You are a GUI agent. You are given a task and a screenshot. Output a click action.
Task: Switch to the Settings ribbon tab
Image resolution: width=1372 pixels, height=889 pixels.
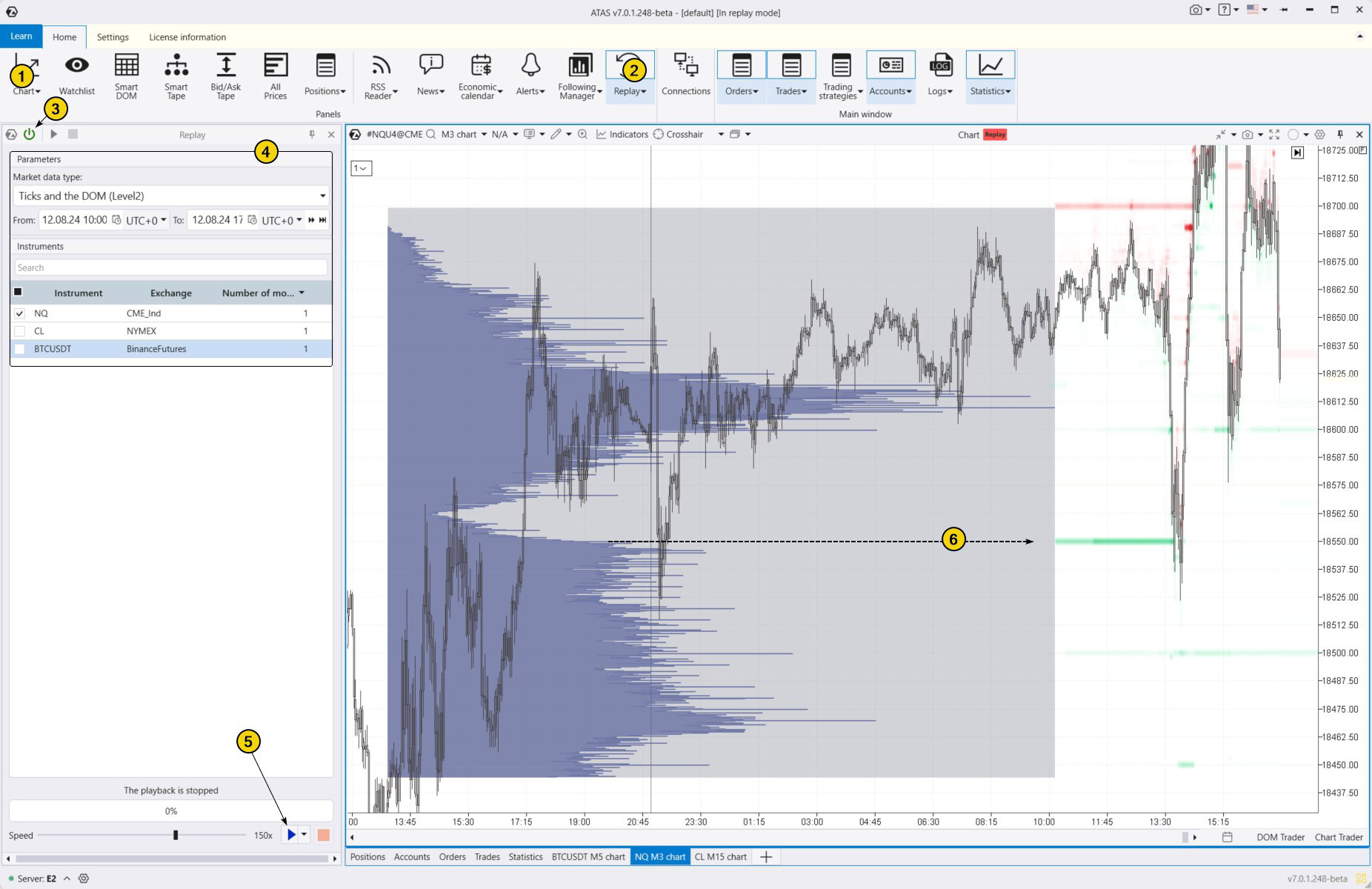113,36
